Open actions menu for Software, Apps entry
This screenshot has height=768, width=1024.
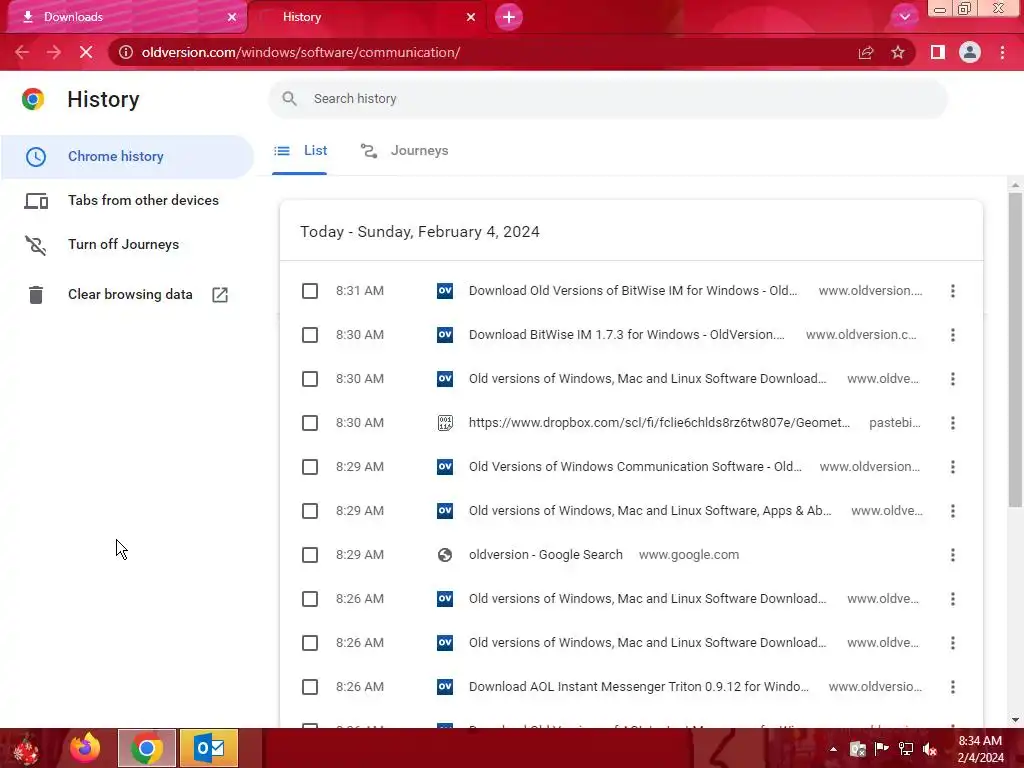953,511
